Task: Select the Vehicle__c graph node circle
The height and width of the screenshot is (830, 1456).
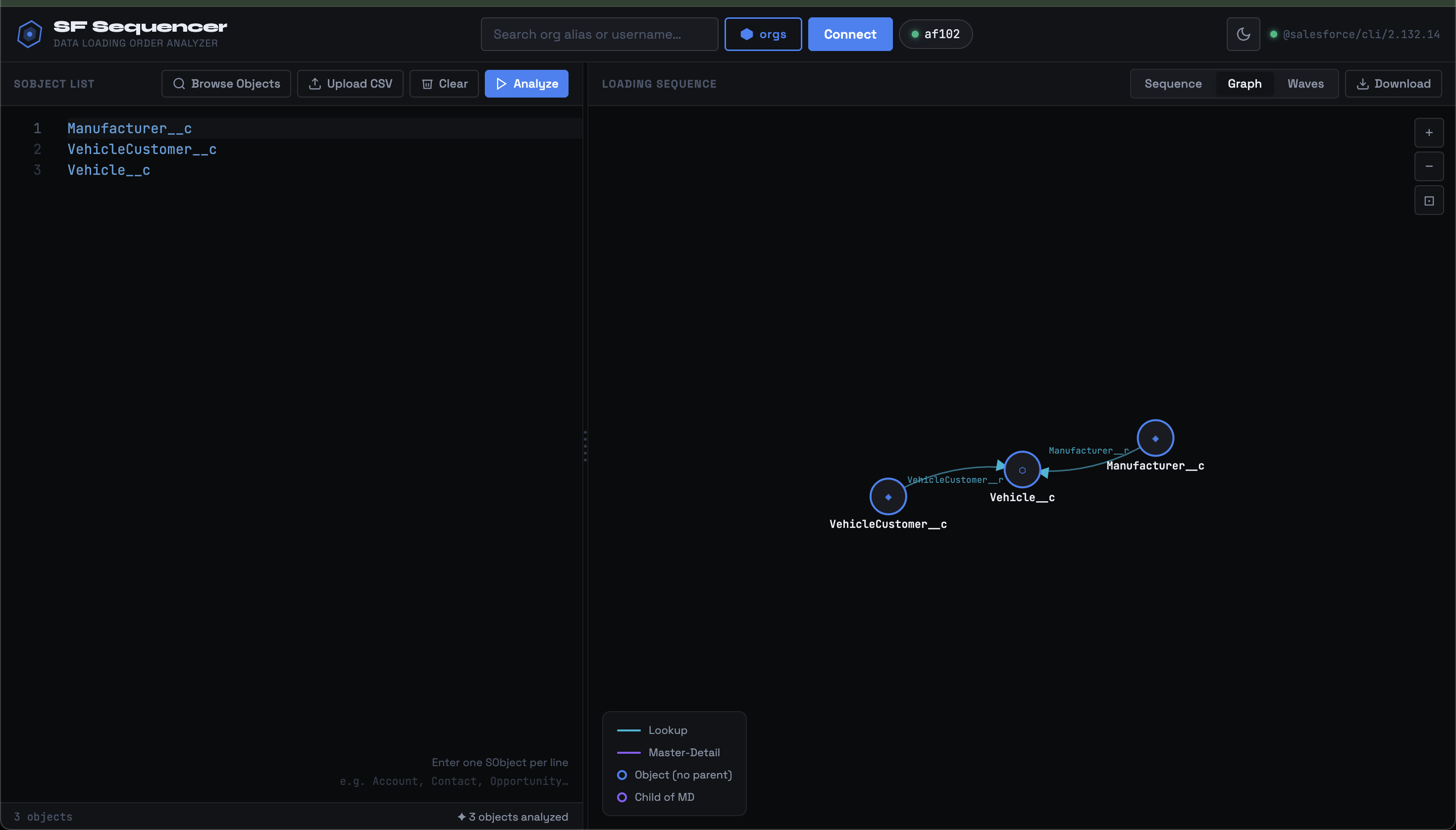Action: coord(1022,470)
